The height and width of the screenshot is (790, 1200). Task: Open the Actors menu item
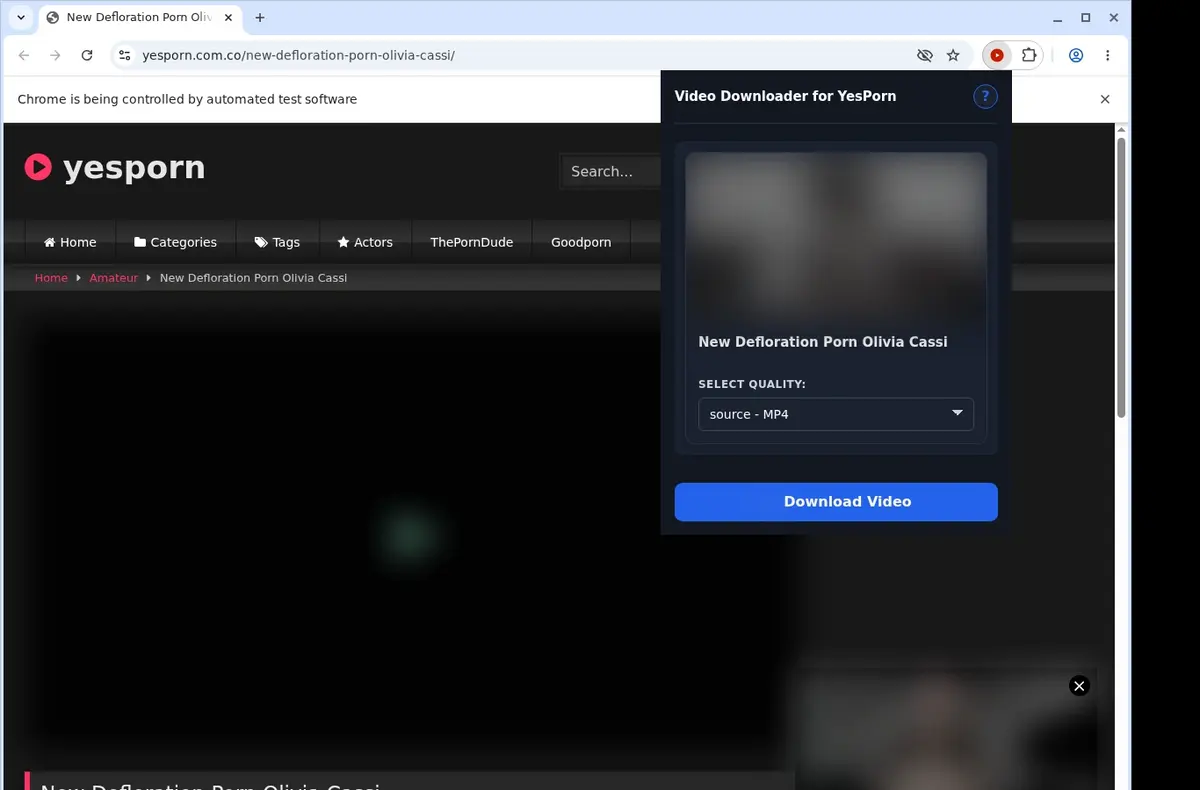(x=365, y=242)
